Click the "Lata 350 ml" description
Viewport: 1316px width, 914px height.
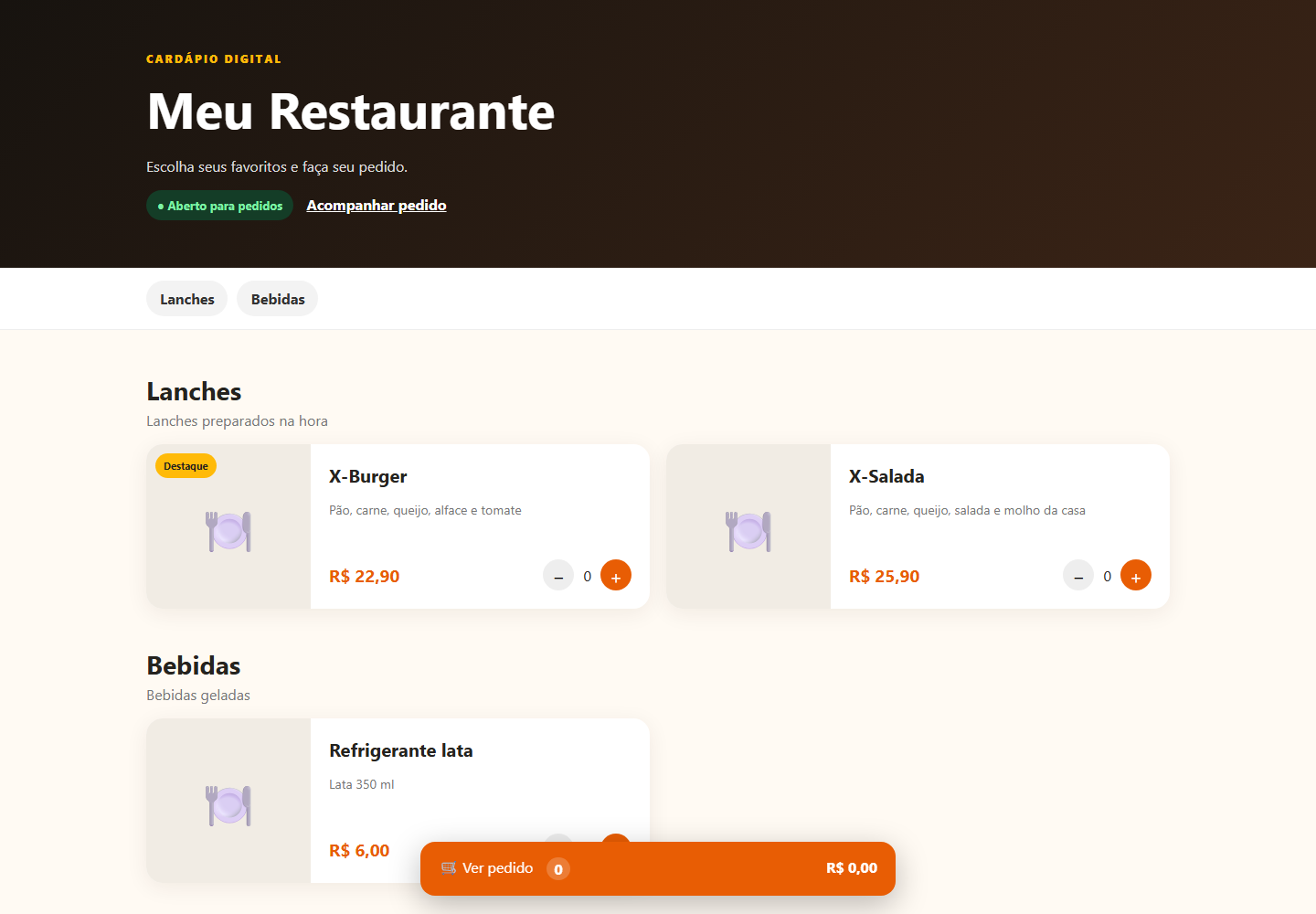tap(362, 784)
